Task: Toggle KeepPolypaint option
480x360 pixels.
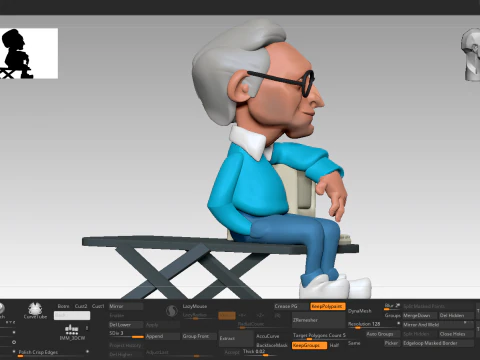Action: coord(327,306)
